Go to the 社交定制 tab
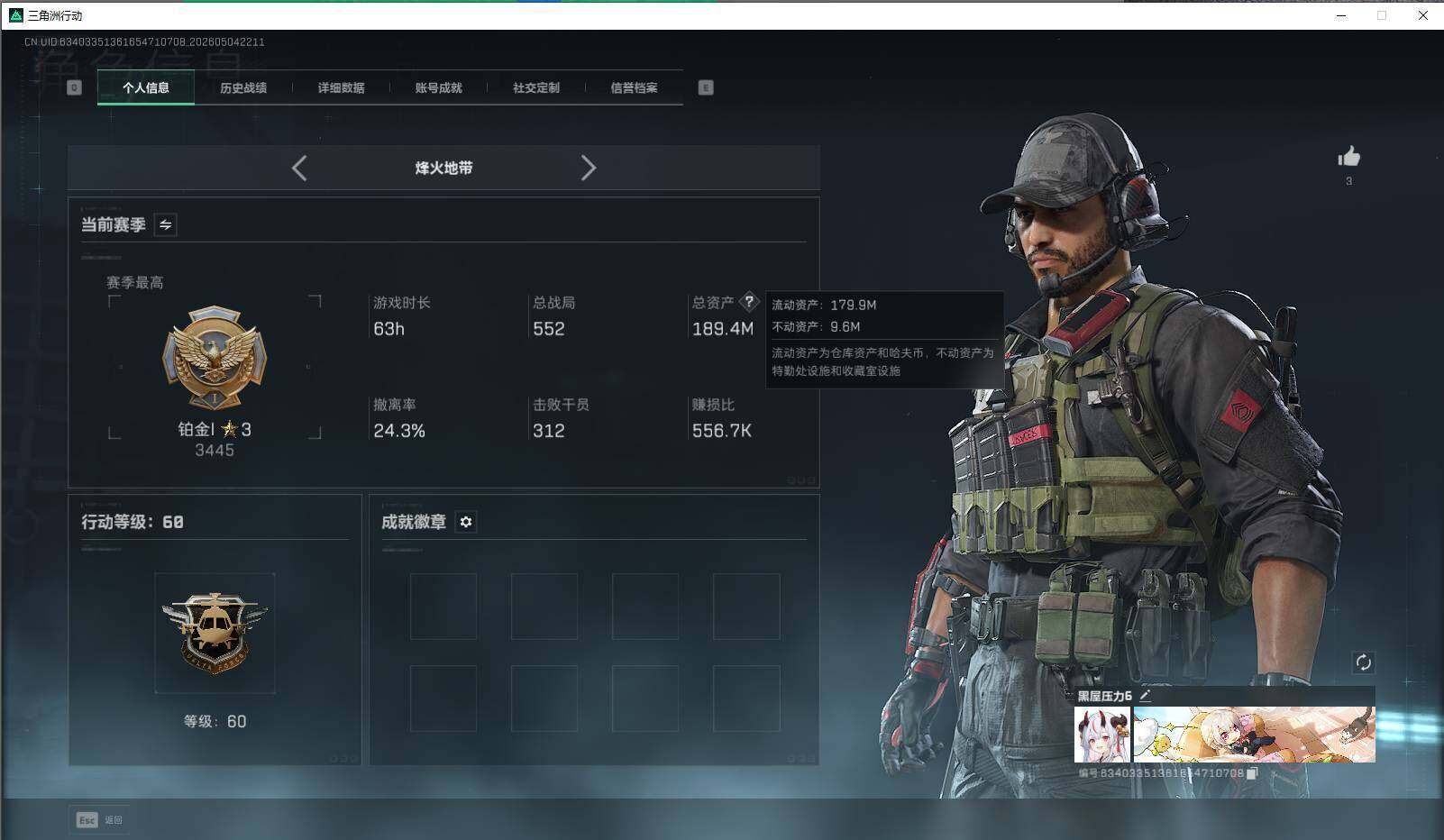The width and height of the screenshot is (1444, 840). click(536, 87)
